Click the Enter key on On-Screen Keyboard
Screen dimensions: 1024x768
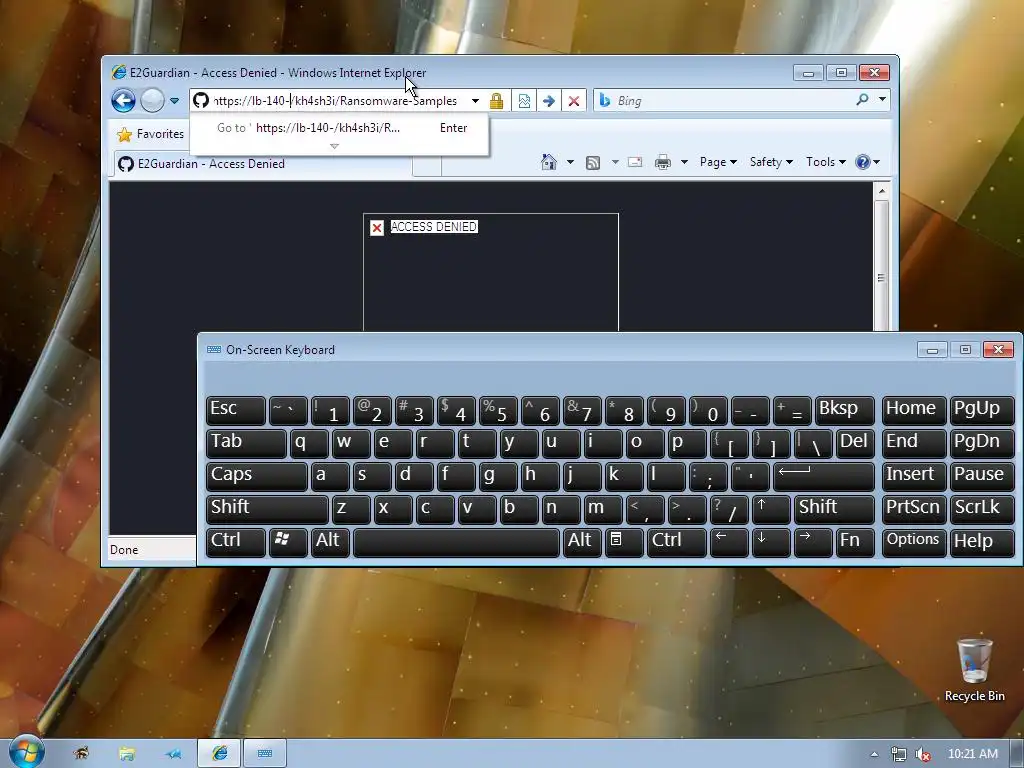pos(824,477)
